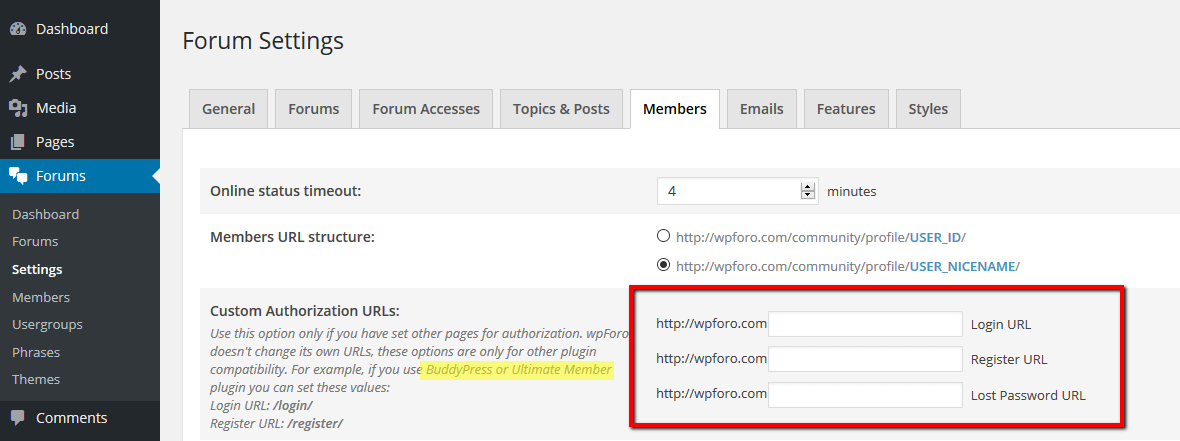The height and width of the screenshot is (441, 1180).
Task: Select the USER_ID profile URL structure
Action: [x=663, y=237]
